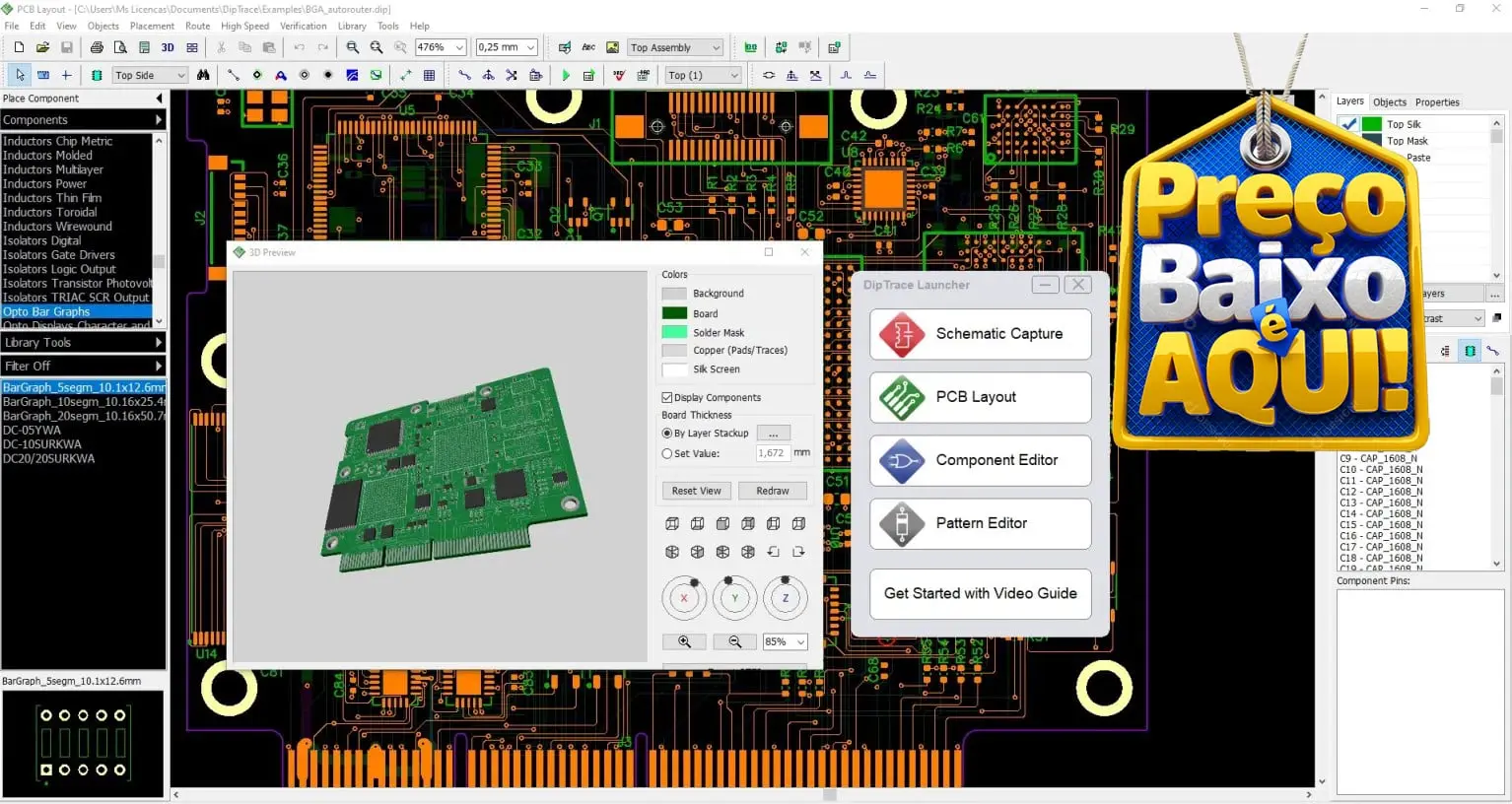Select BarGraph_10segm component in list
This screenshot has height=804, width=1512.
pos(83,402)
